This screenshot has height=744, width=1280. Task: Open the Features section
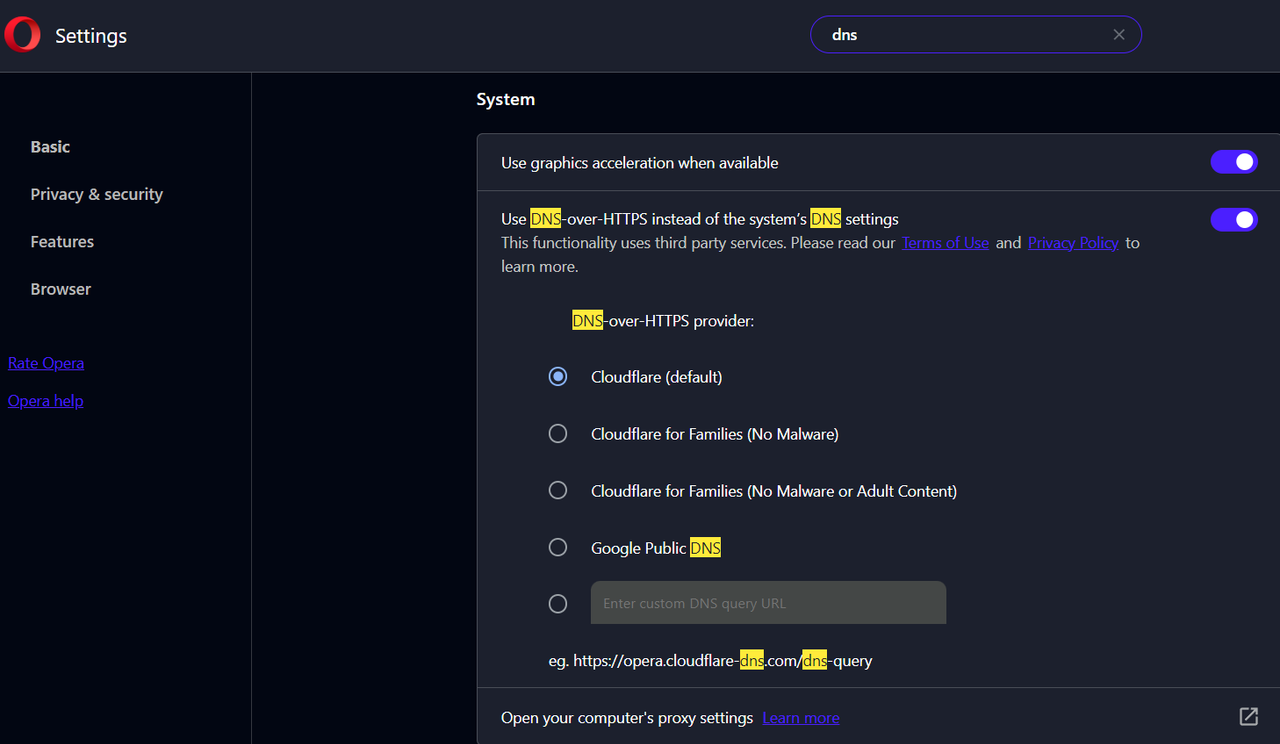point(62,242)
